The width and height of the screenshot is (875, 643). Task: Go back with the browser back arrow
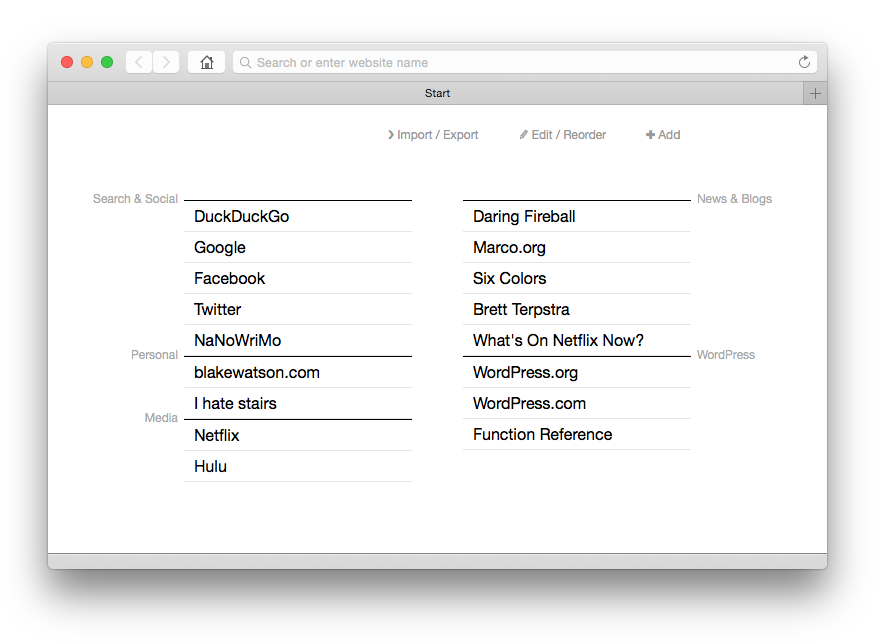(139, 62)
